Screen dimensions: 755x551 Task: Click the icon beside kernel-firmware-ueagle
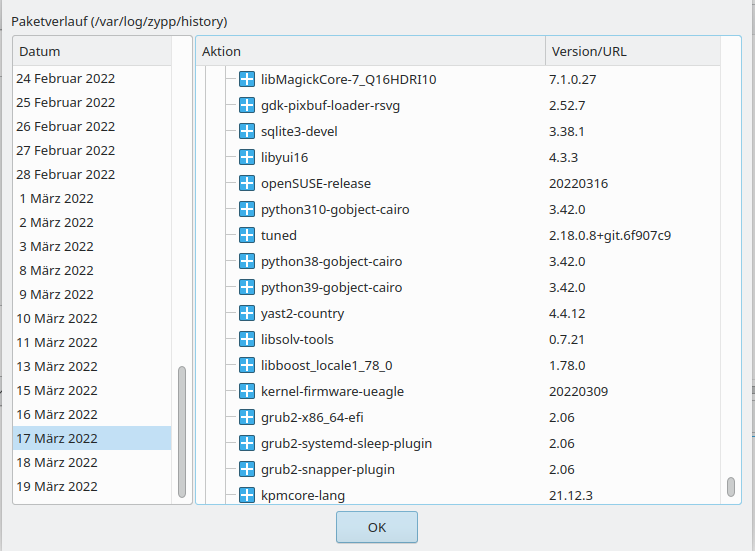pos(247,391)
